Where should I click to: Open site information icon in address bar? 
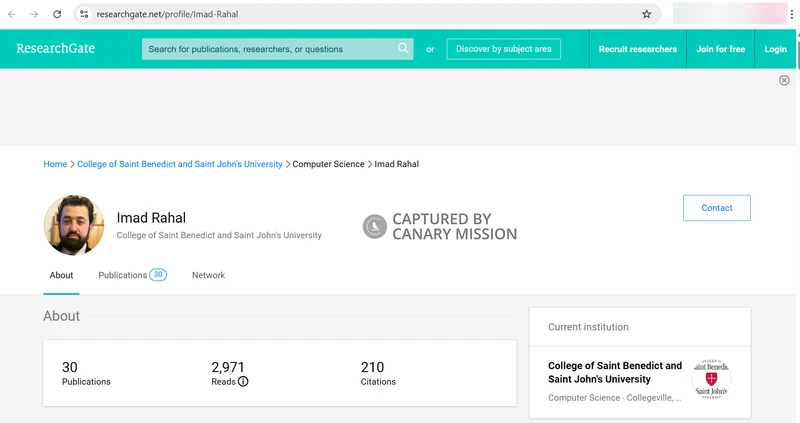click(x=85, y=14)
